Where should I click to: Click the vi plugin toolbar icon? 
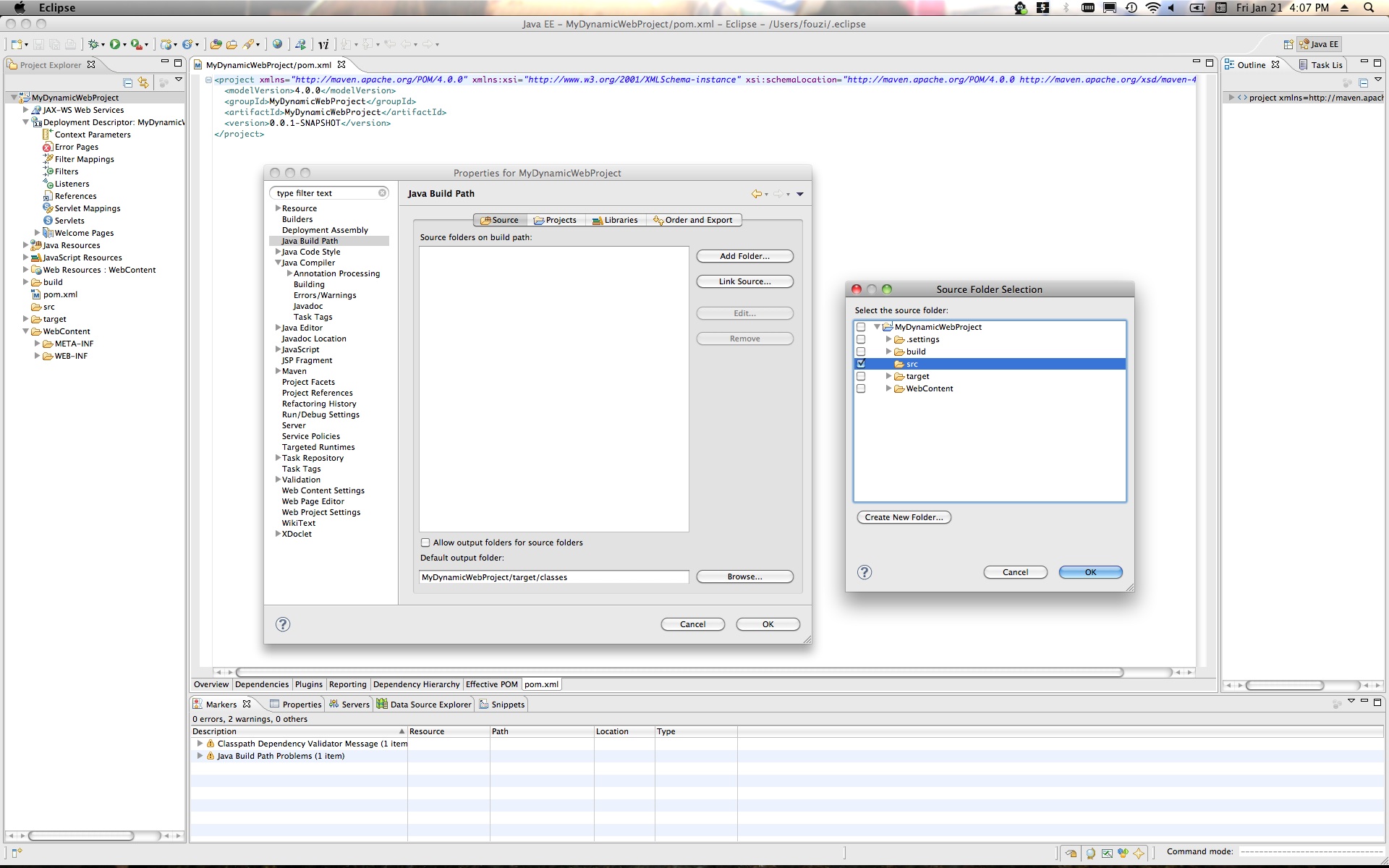coord(323,44)
